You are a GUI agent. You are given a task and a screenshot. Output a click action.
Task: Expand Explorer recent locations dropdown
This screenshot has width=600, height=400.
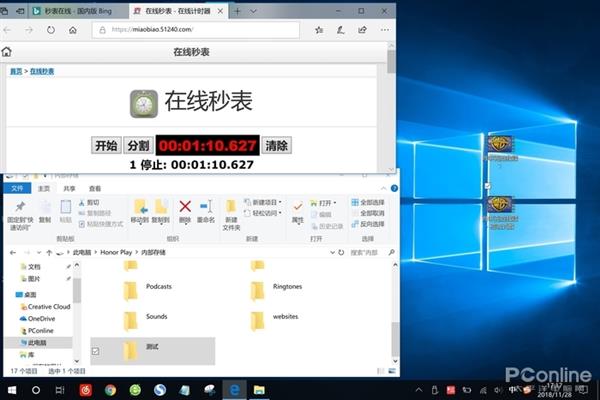(39, 253)
